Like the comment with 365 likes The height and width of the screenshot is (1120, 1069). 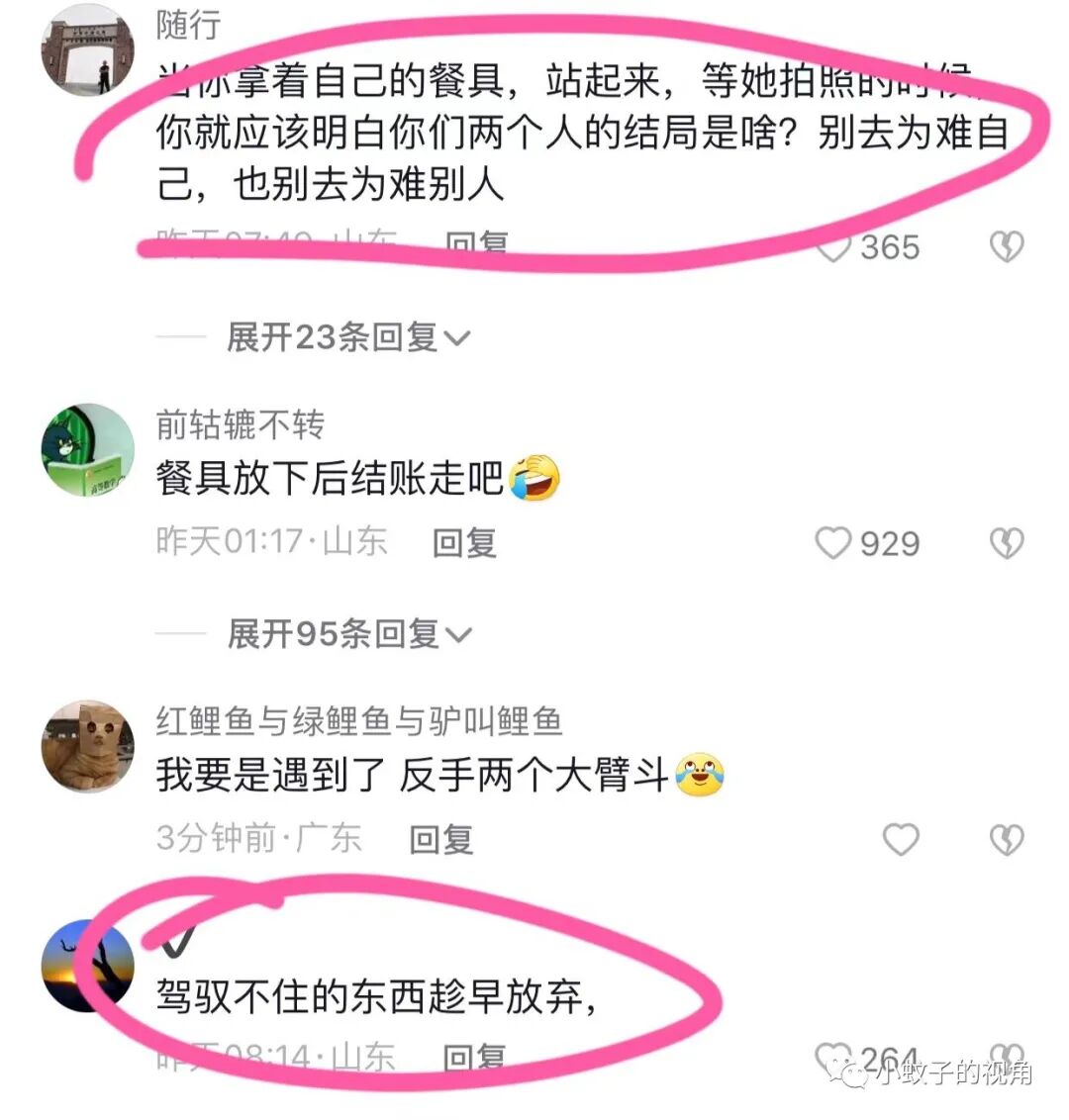pyautogui.click(x=833, y=248)
